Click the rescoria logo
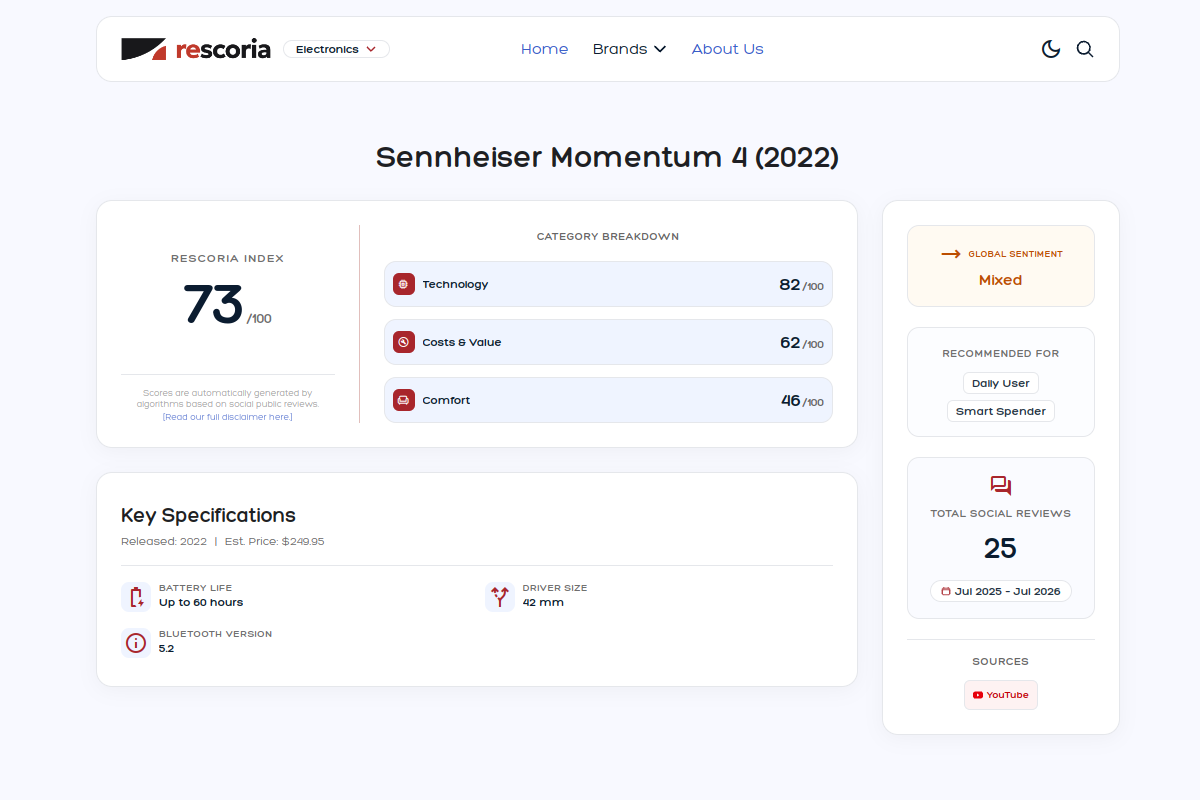This screenshot has width=1200, height=800. point(196,49)
